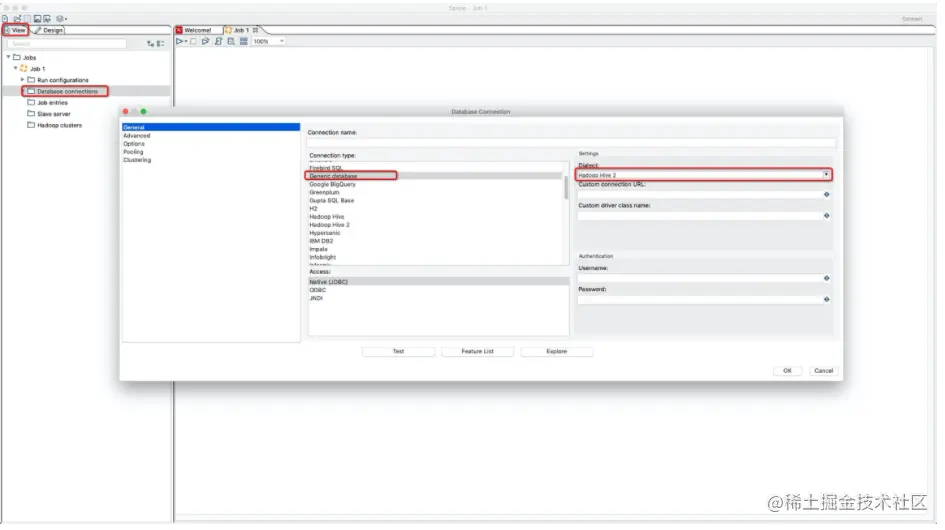This screenshot has width=945, height=530.
Task: Switch to the View tab
Action: click(16, 30)
